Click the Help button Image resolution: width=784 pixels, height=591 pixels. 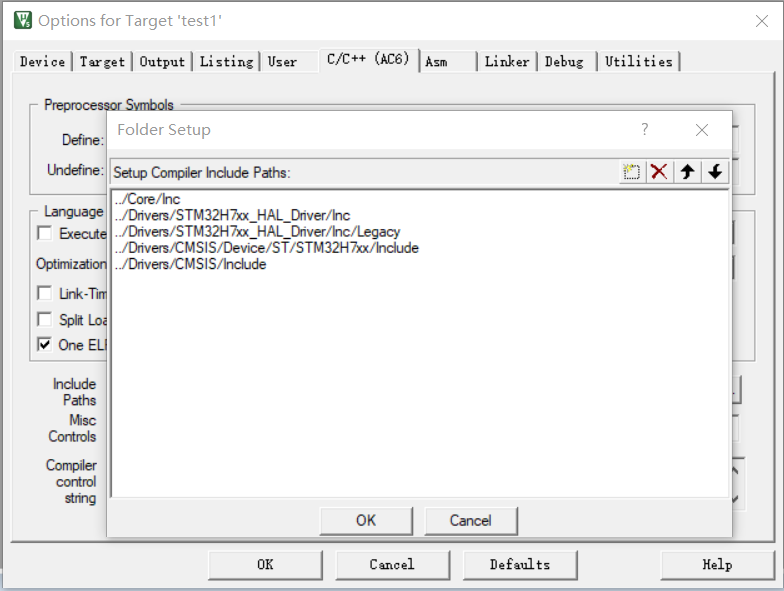pos(717,565)
